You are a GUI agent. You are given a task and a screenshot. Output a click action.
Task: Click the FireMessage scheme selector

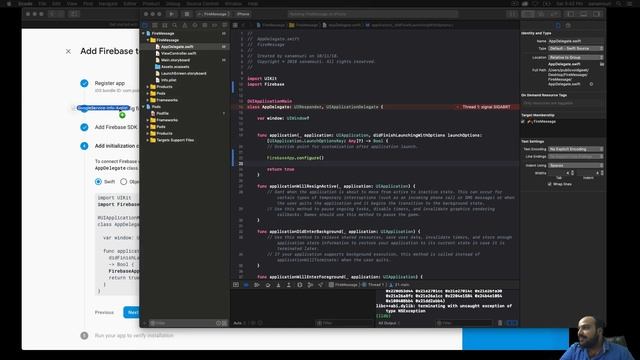coord(213,14)
